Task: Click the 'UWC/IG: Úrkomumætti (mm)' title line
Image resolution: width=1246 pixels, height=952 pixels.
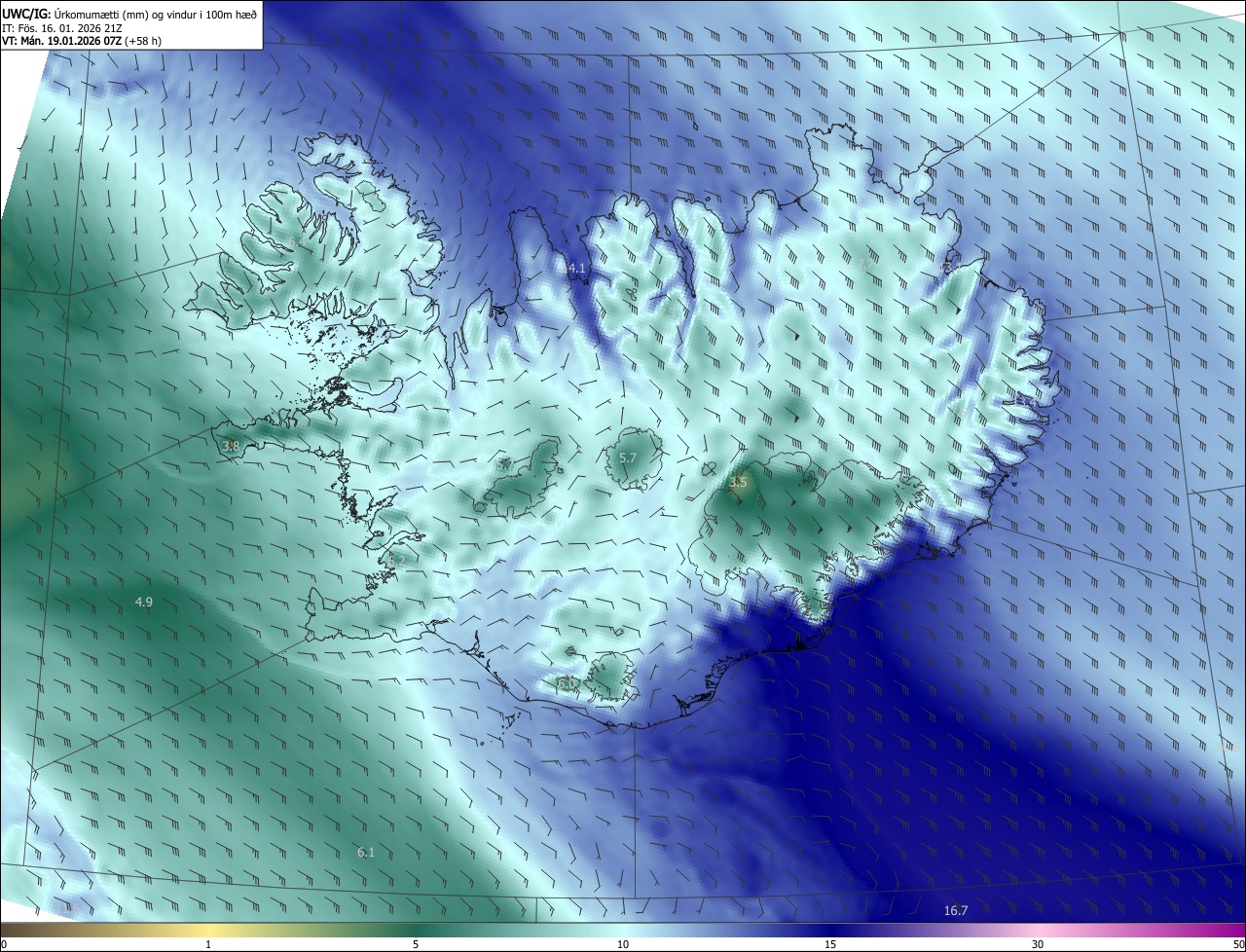Action: click(129, 13)
